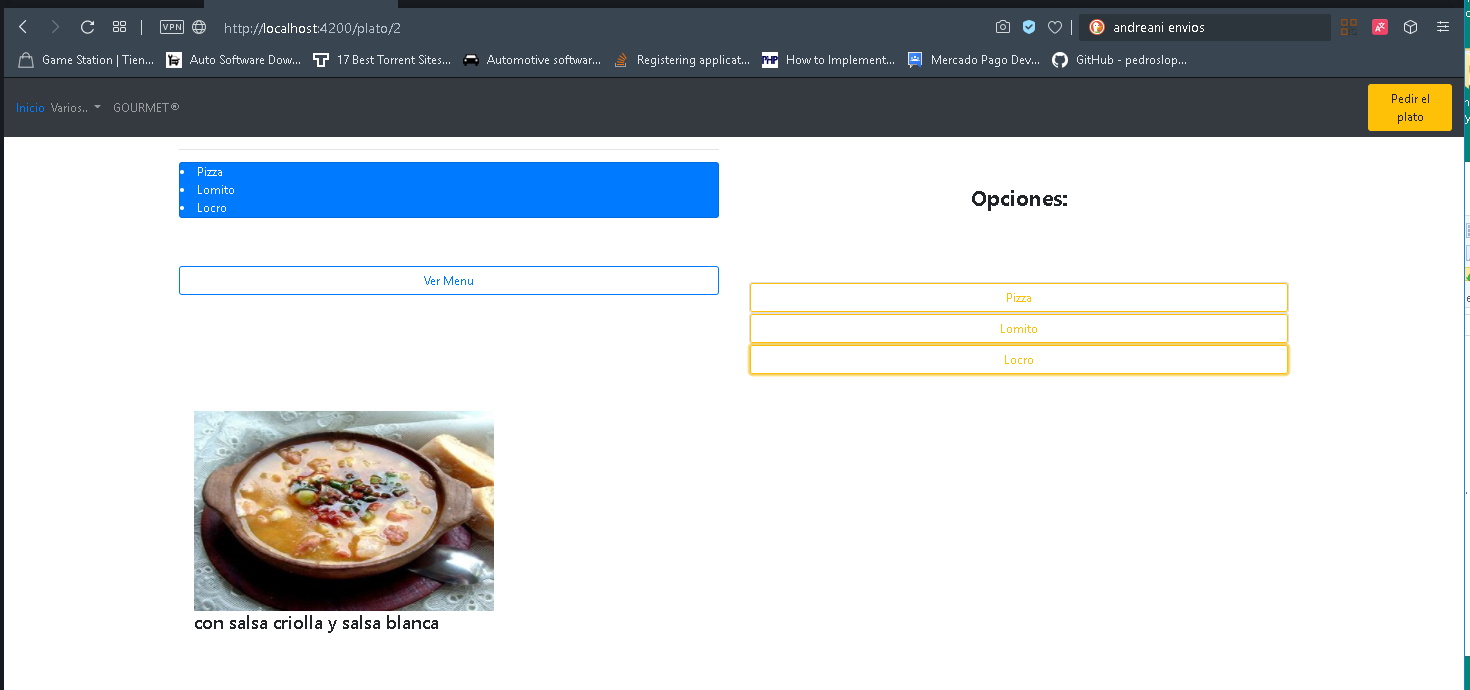Open the Auto Software Download bookmark
This screenshot has height=690, width=1470.
(x=234, y=60)
